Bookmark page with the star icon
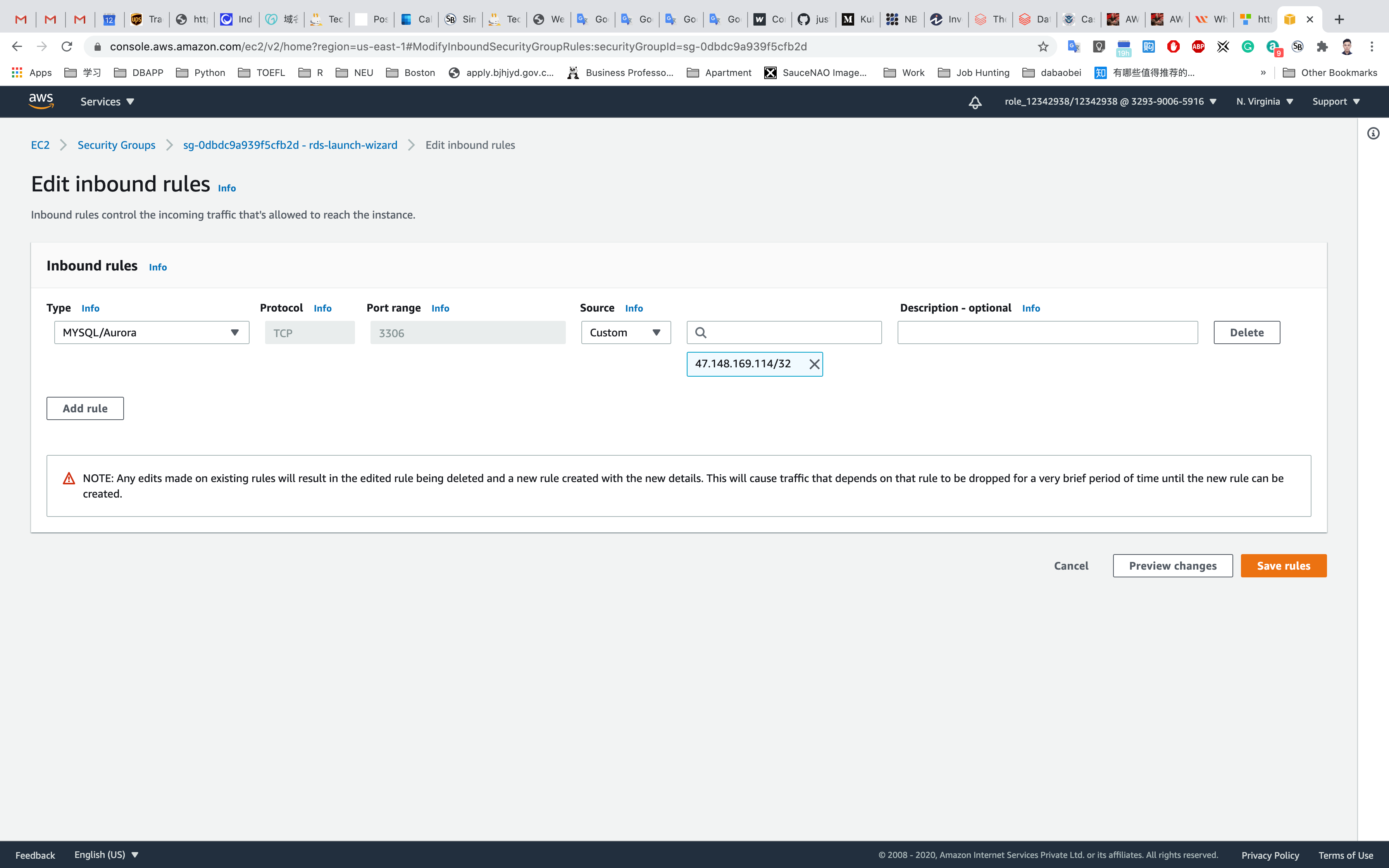Viewport: 1389px width, 868px height. 1043,46
